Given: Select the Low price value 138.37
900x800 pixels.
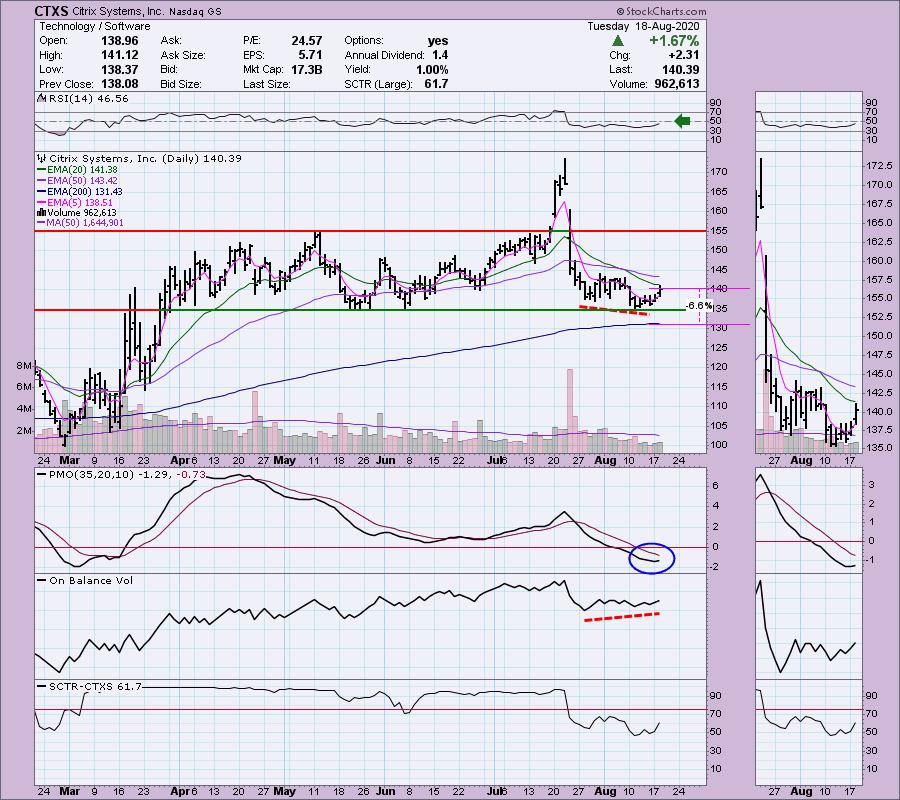Looking at the screenshot, I should click(119, 69).
